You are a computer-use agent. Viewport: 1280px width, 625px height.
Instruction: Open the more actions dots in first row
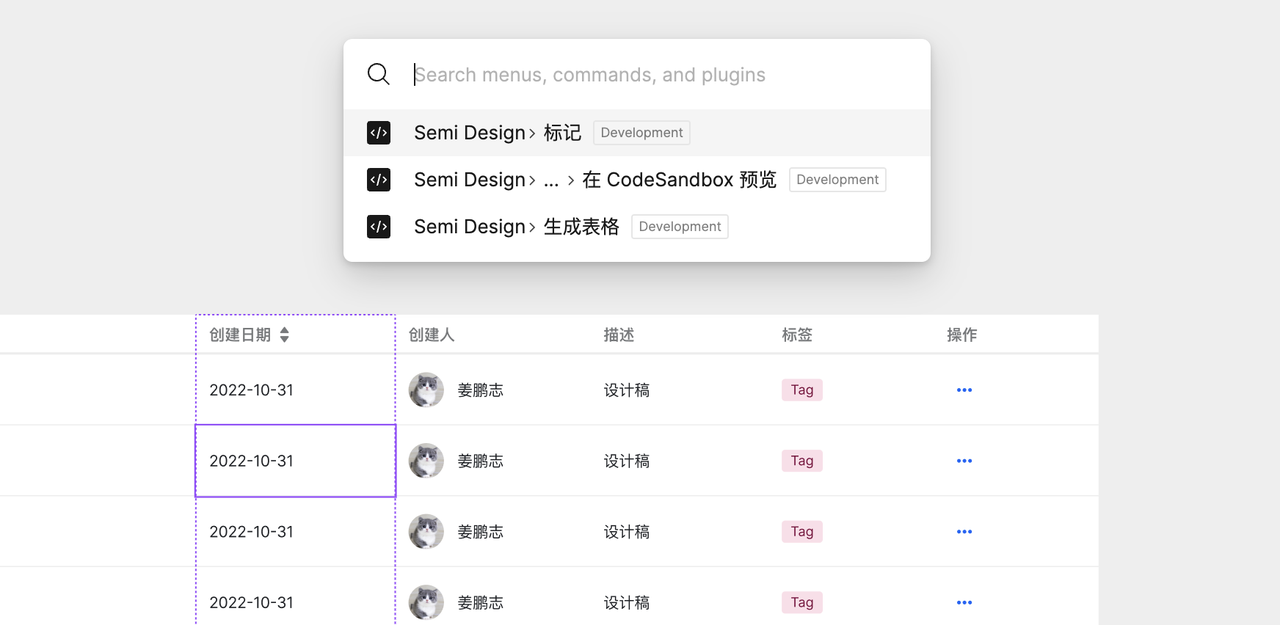click(964, 390)
